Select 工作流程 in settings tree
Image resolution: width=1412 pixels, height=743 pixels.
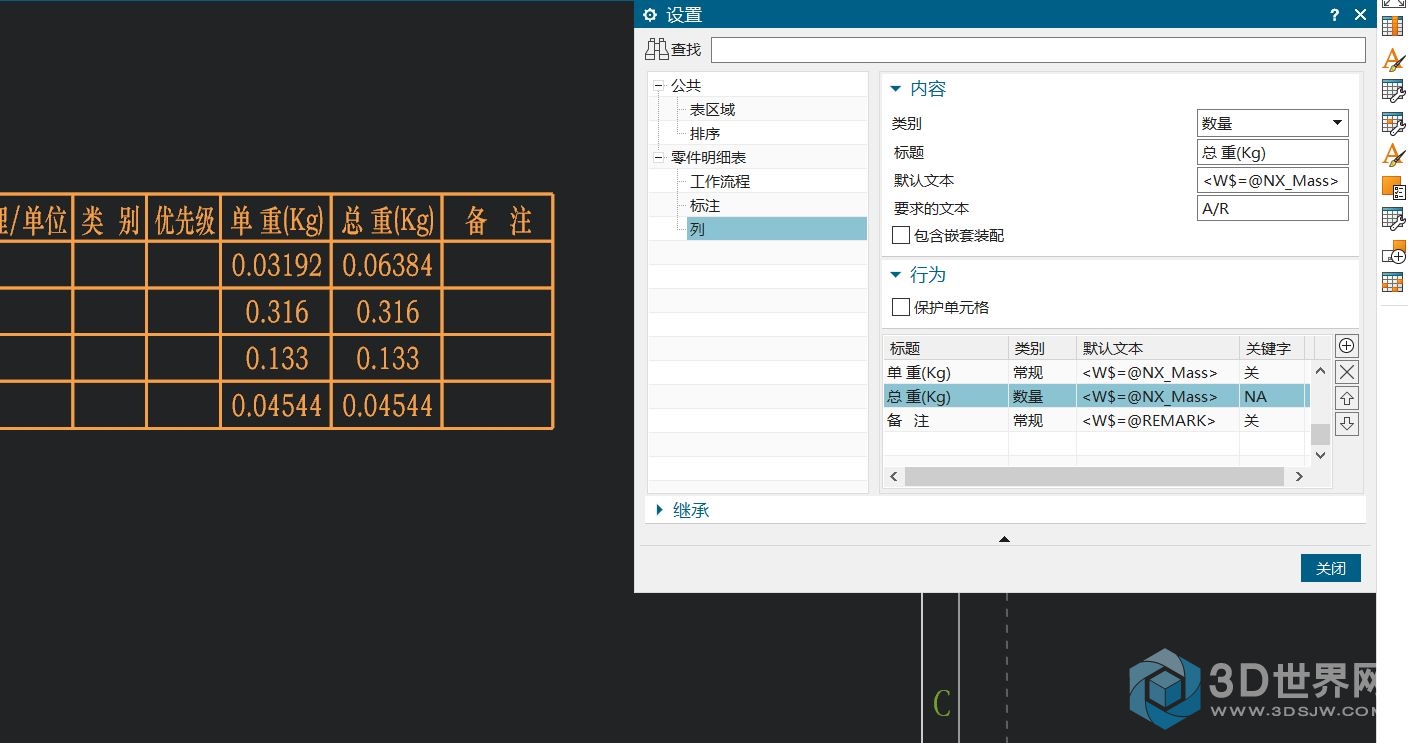pyautogui.click(x=719, y=182)
